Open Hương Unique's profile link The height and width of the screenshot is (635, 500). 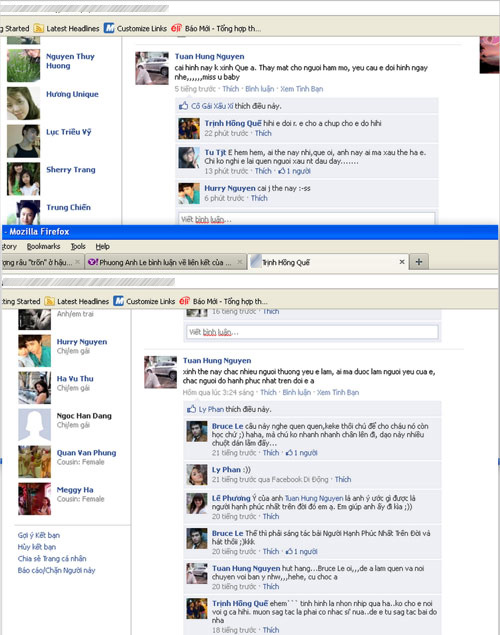tap(72, 94)
